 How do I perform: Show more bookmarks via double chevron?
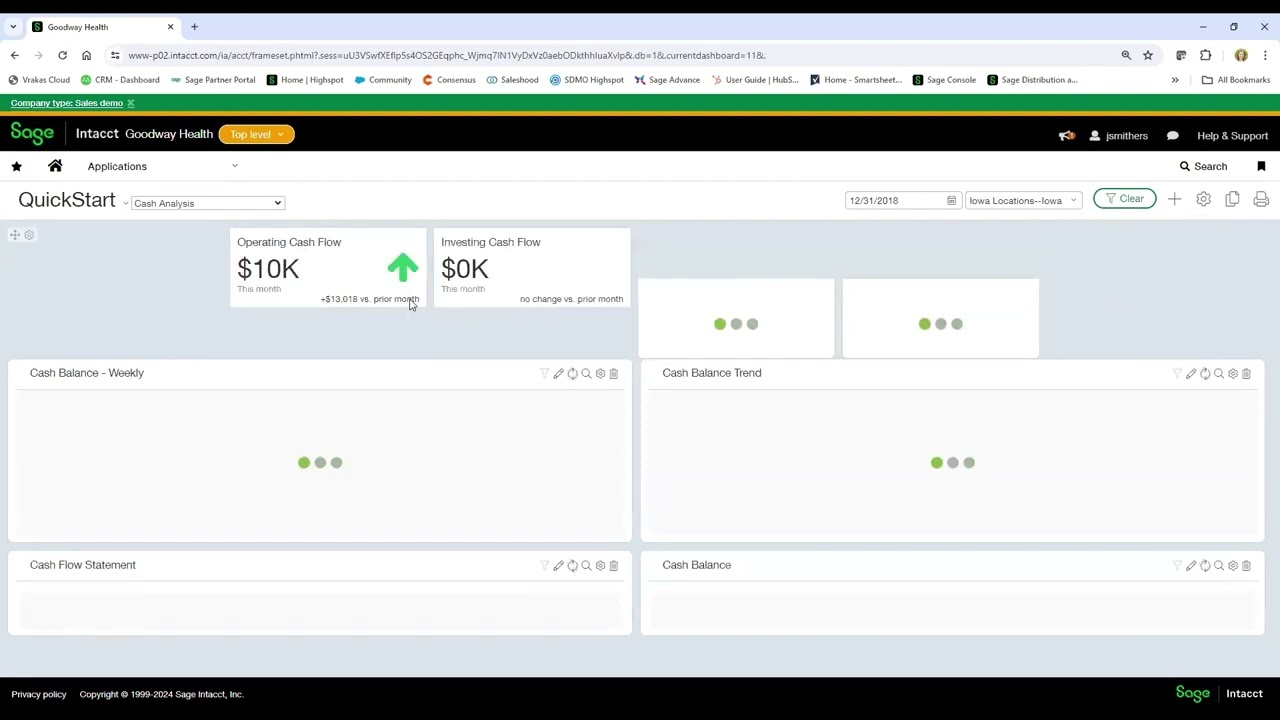1175,80
